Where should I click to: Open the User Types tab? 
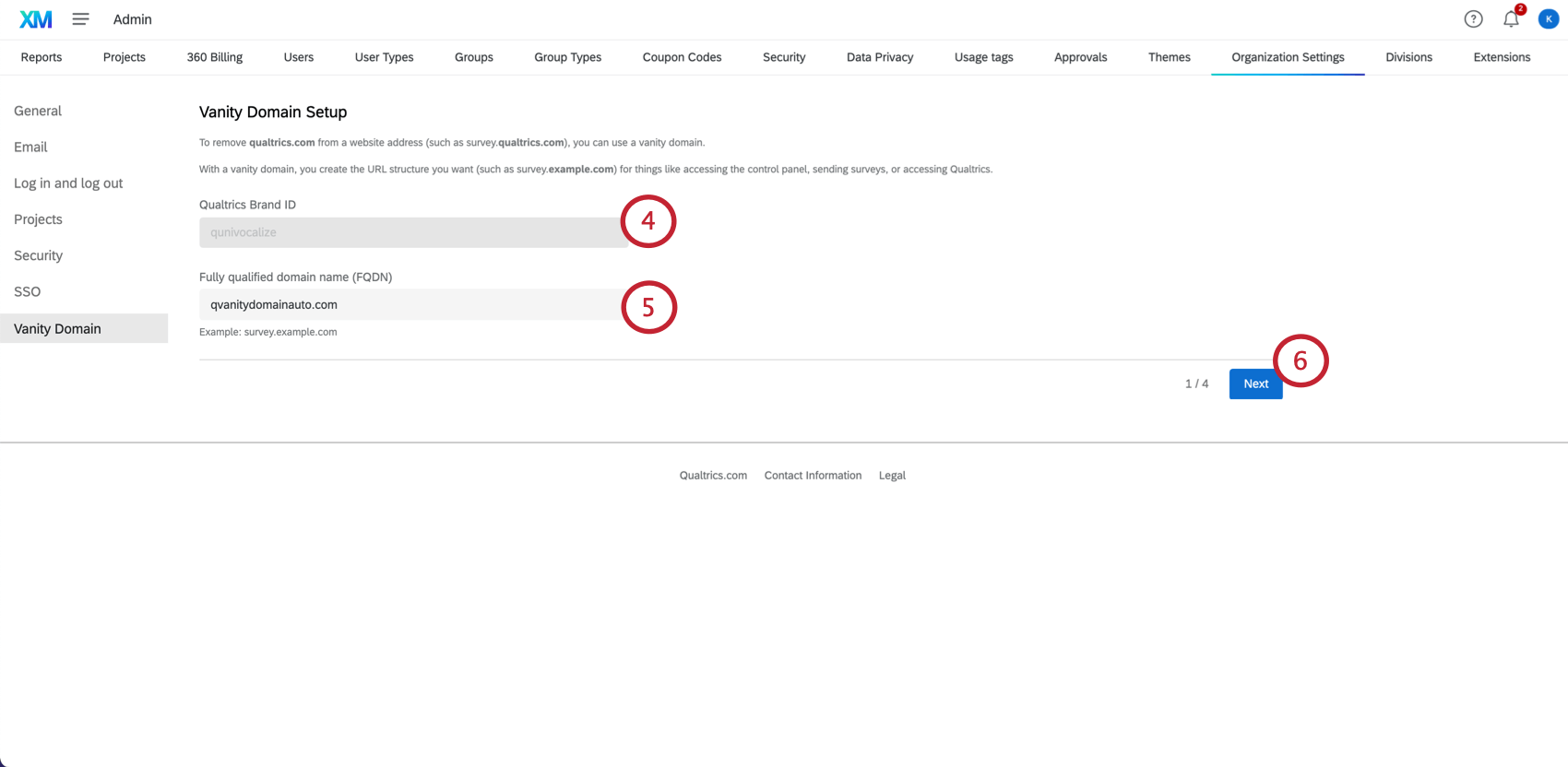coord(385,57)
